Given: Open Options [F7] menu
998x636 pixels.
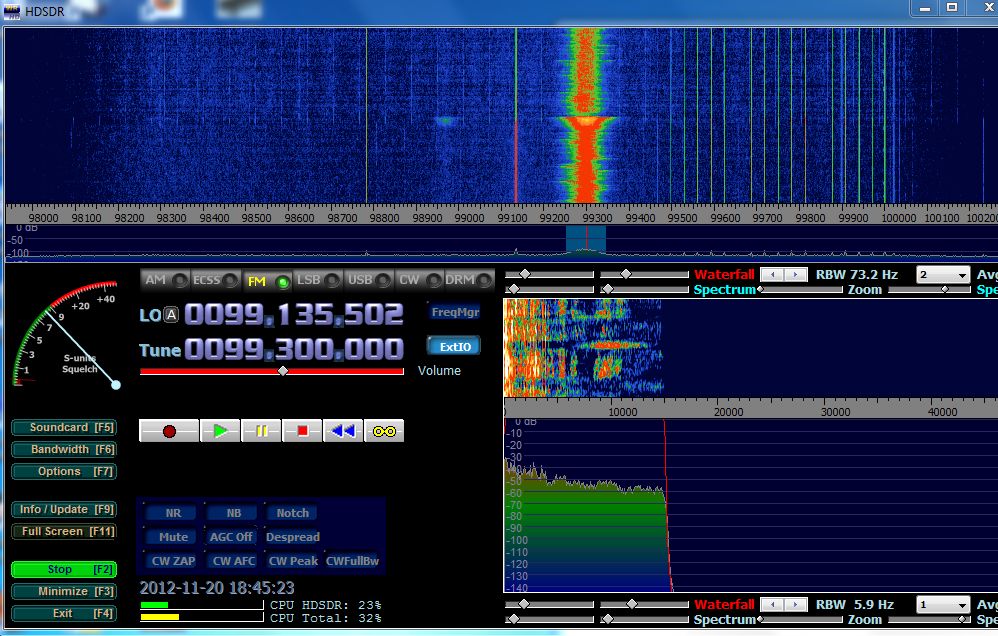Looking at the screenshot, I should [64, 472].
